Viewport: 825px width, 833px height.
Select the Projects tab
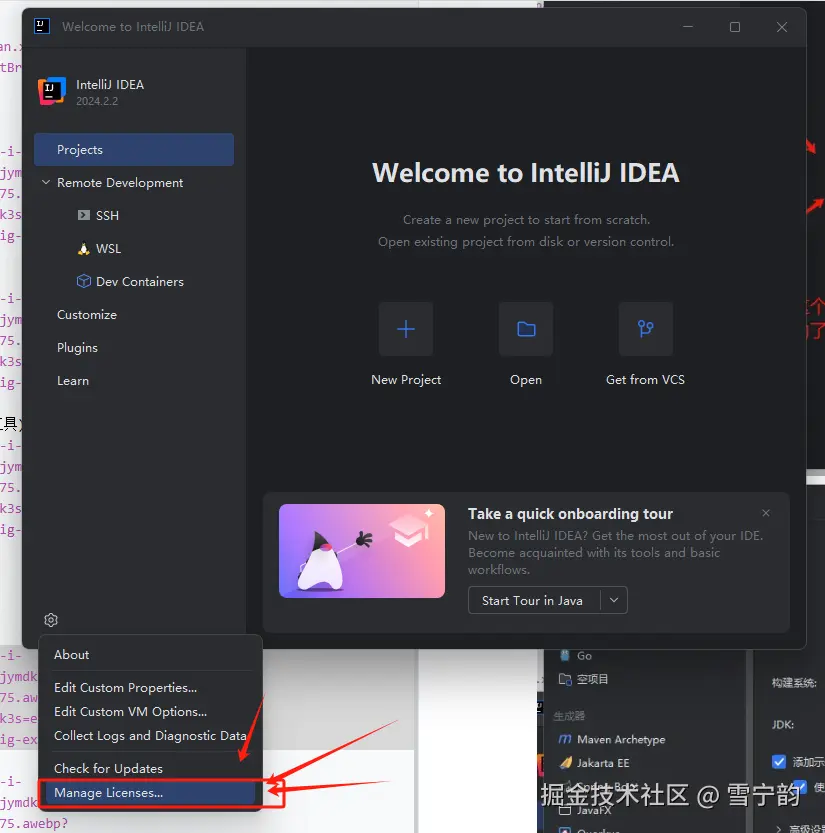134,150
